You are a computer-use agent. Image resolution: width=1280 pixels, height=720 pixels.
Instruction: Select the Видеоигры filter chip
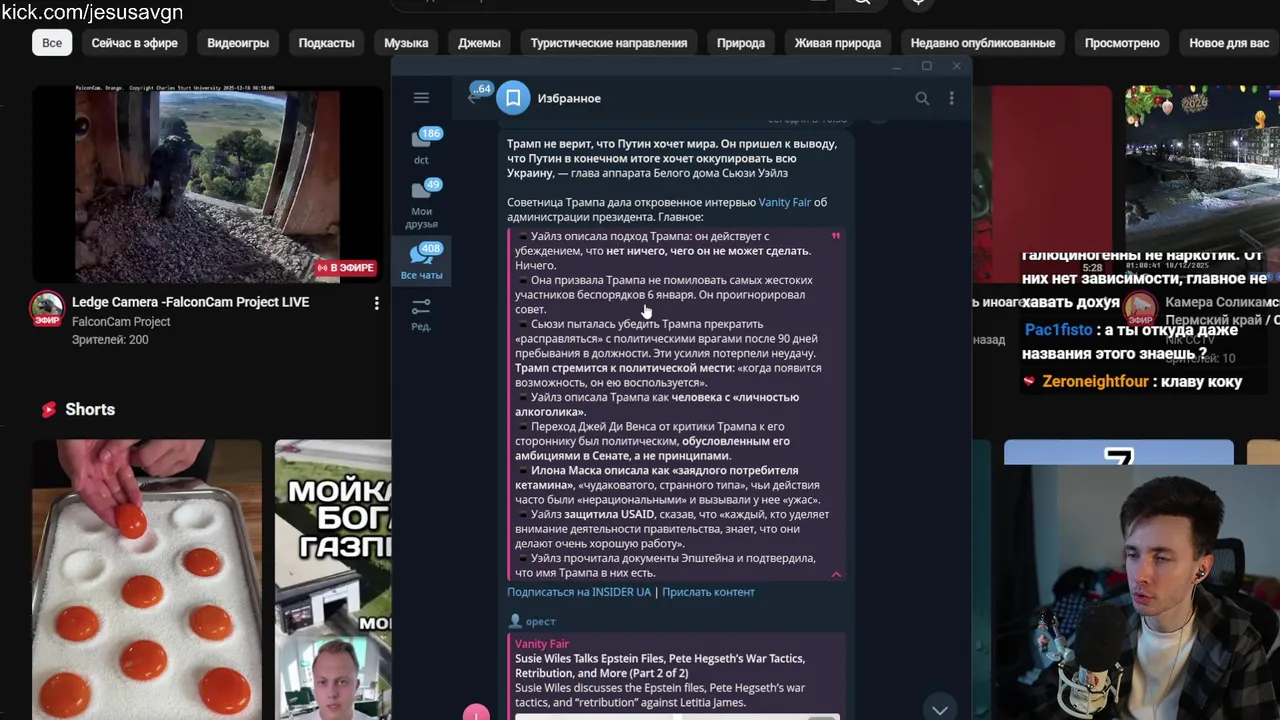click(238, 43)
